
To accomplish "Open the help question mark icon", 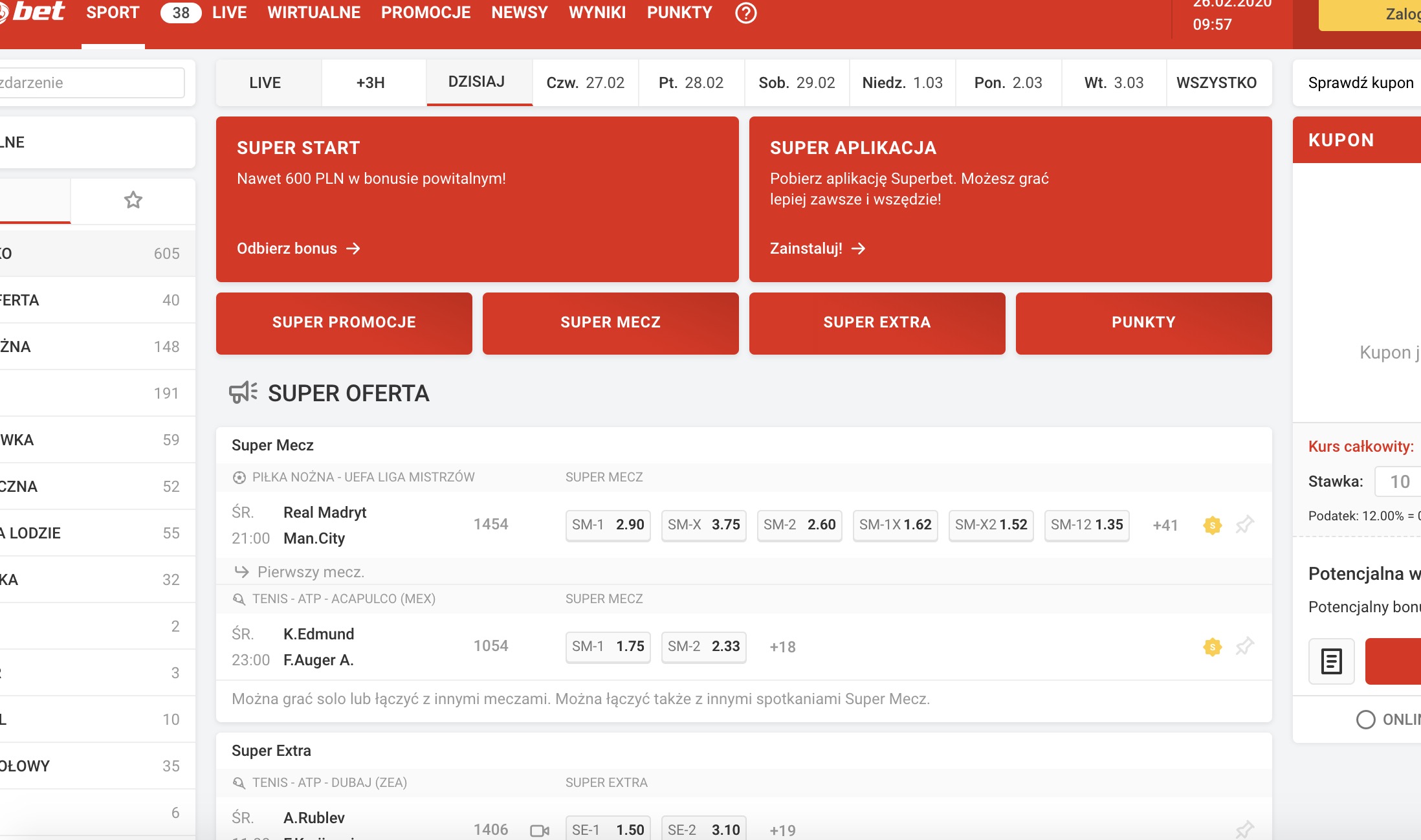I will (x=745, y=13).
